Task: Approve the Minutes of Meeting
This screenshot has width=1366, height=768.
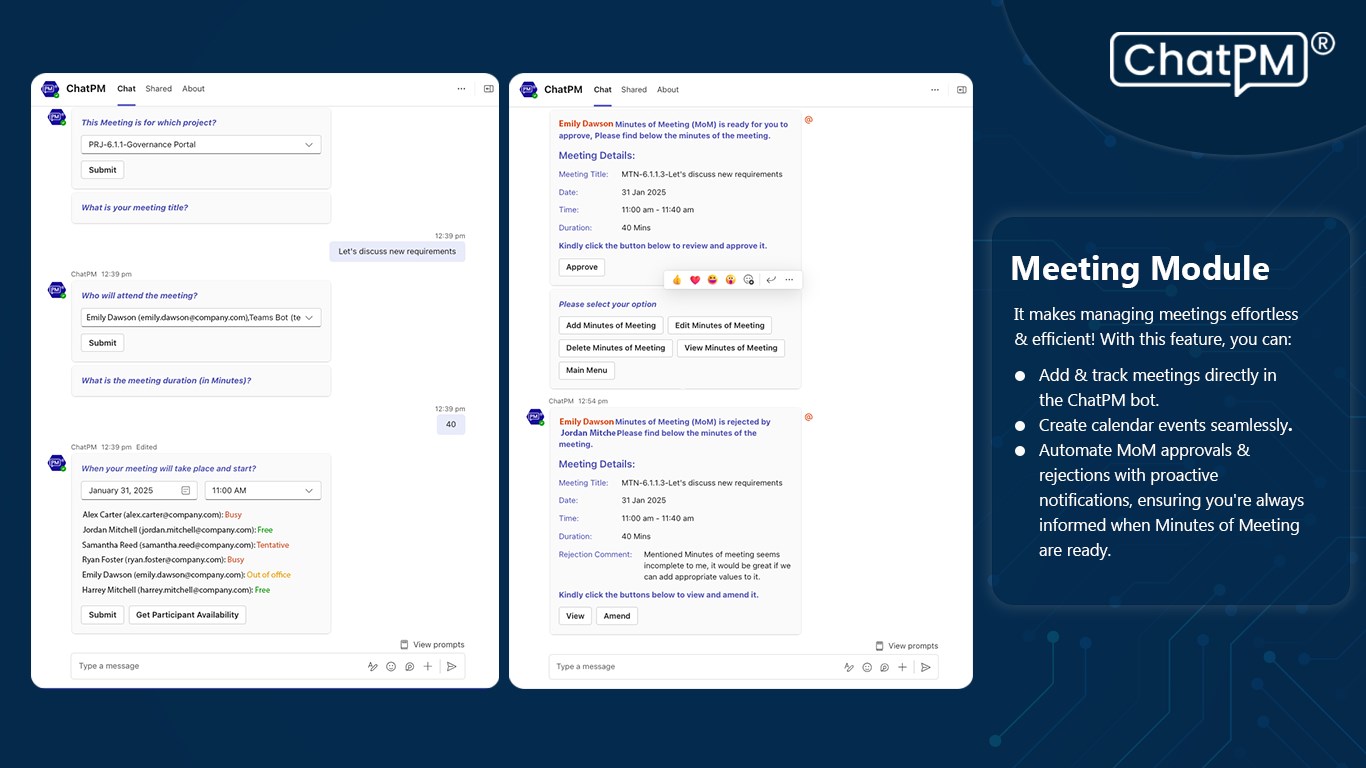Action: point(582,267)
